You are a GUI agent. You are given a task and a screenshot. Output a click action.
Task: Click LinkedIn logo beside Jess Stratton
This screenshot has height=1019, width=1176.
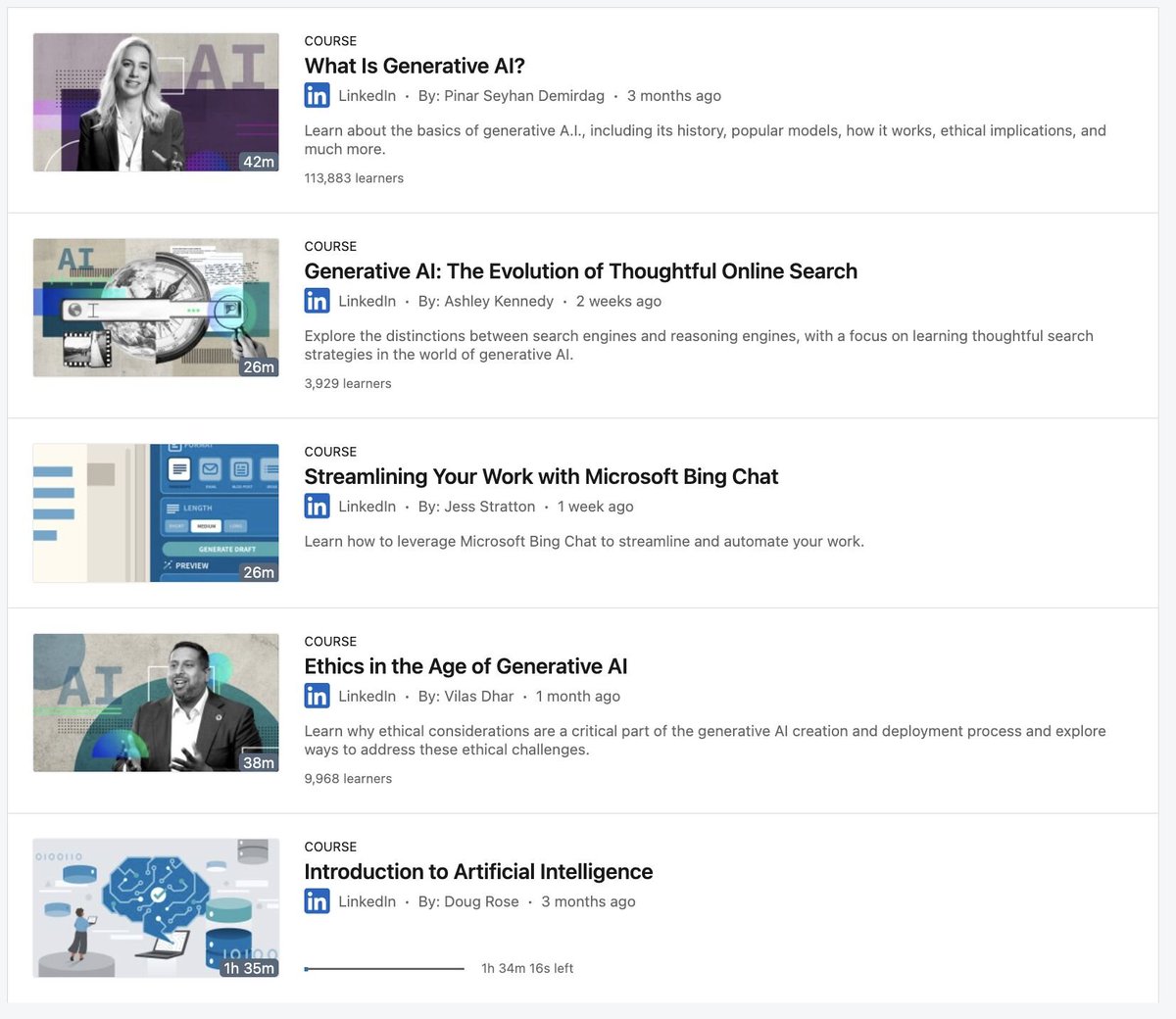[x=317, y=507]
